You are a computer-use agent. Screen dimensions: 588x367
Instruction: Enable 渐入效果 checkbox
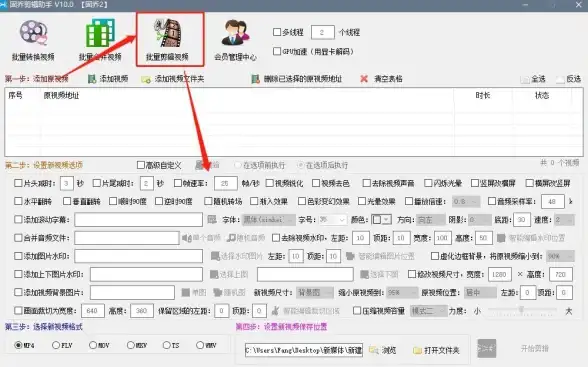[254, 201]
